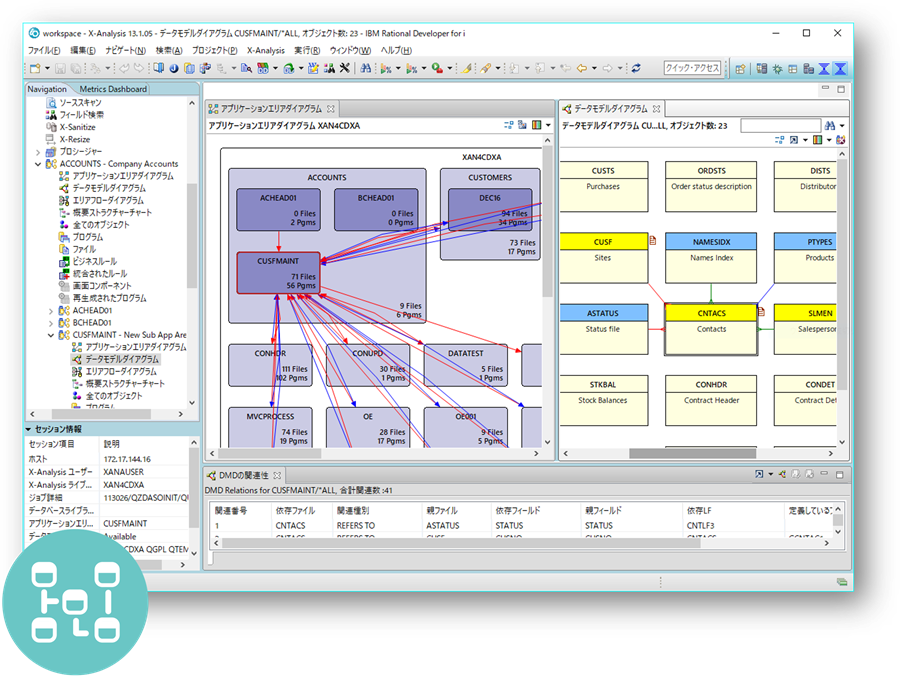Close the データモデルダイアグラム editor tab
The width and height of the screenshot is (900, 676).
tap(657, 108)
